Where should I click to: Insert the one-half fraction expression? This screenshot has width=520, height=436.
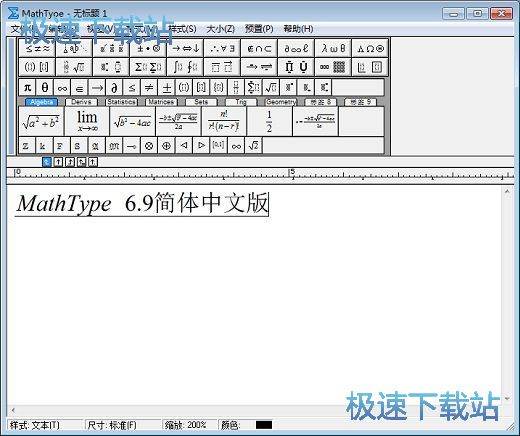point(269,121)
